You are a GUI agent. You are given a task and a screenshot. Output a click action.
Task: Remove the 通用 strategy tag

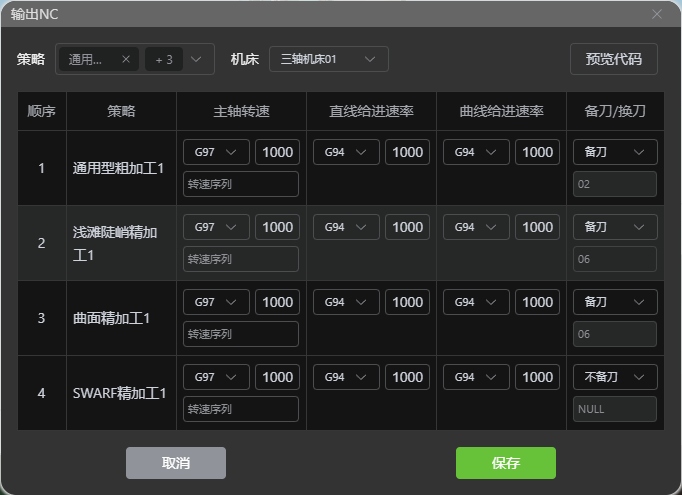tap(126, 59)
